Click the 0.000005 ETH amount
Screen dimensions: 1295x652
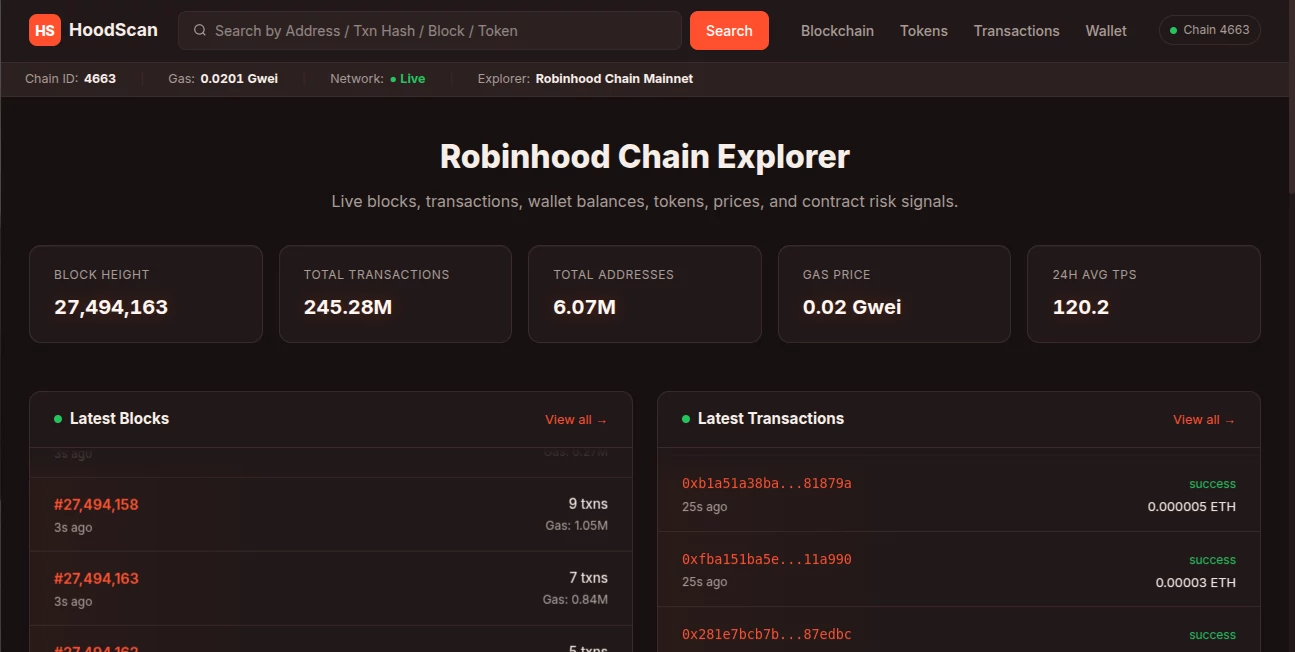[x=1192, y=507]
